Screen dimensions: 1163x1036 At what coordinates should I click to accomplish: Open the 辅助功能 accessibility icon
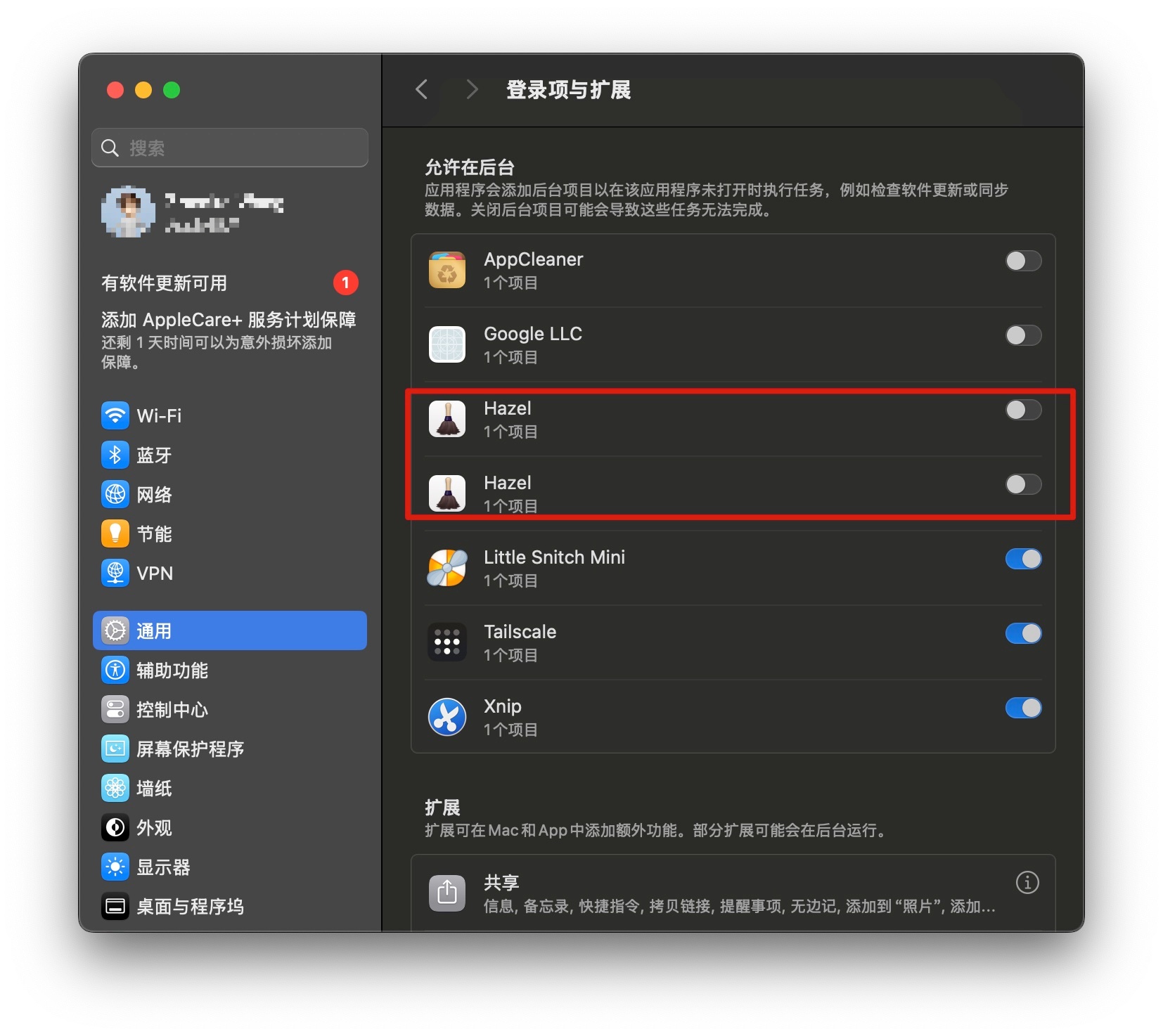[x=115, y=670]
